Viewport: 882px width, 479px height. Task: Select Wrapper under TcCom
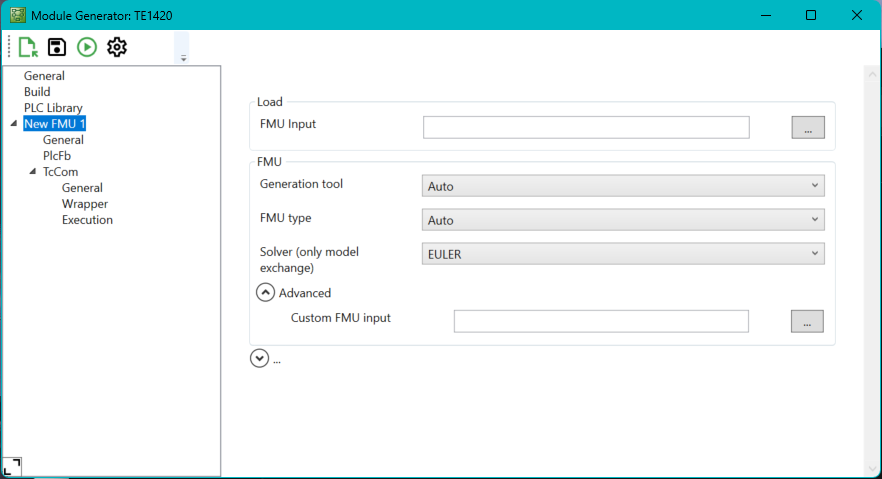85,204
